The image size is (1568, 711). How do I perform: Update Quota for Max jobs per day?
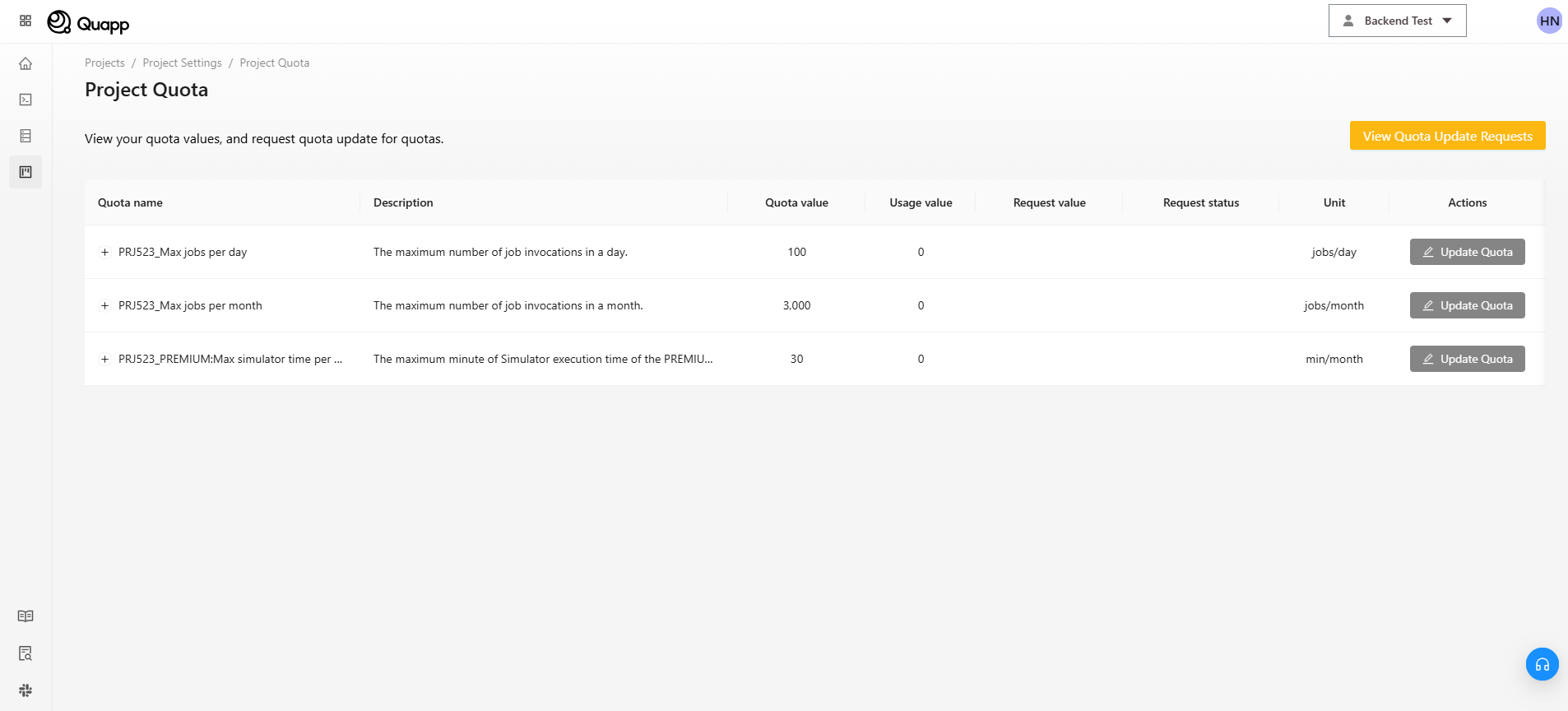[x=1467, y=252]
